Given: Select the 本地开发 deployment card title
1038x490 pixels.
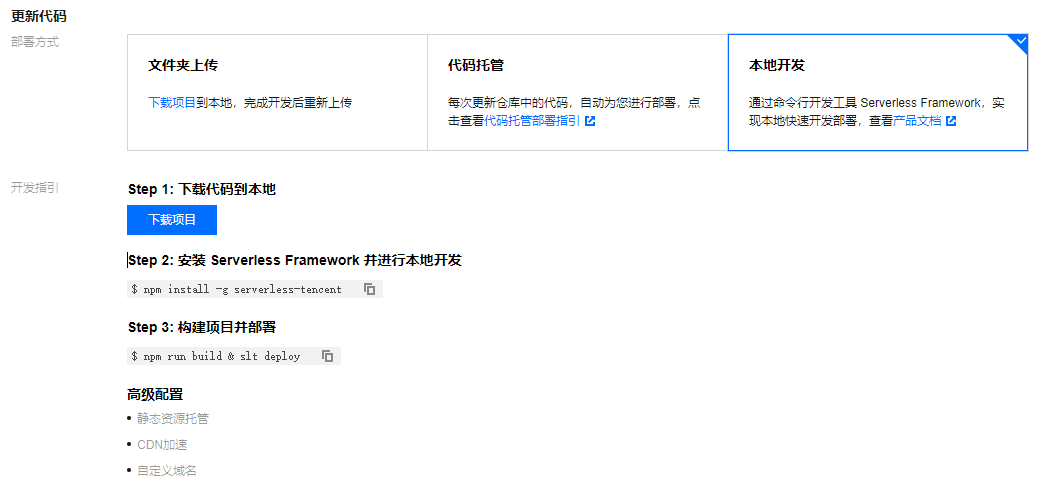Looking at the screenshot, I should point(777,65).
